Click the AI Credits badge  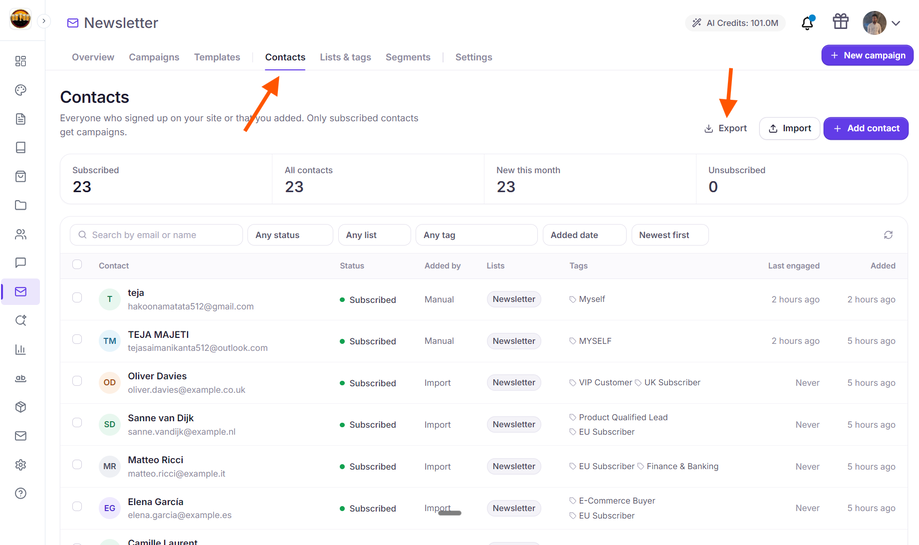coord(736,23)
